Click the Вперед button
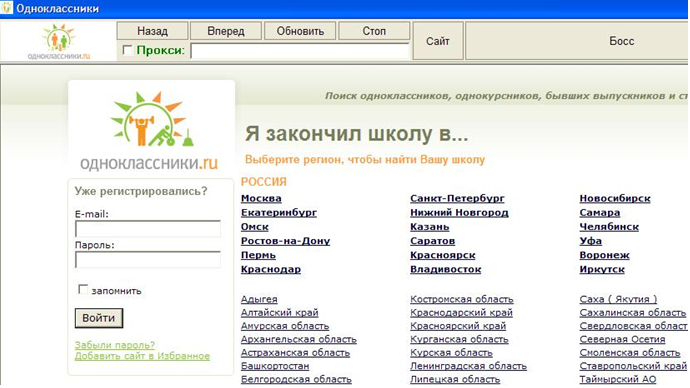This screenshot has height=388, width=690. click(226, 31)
